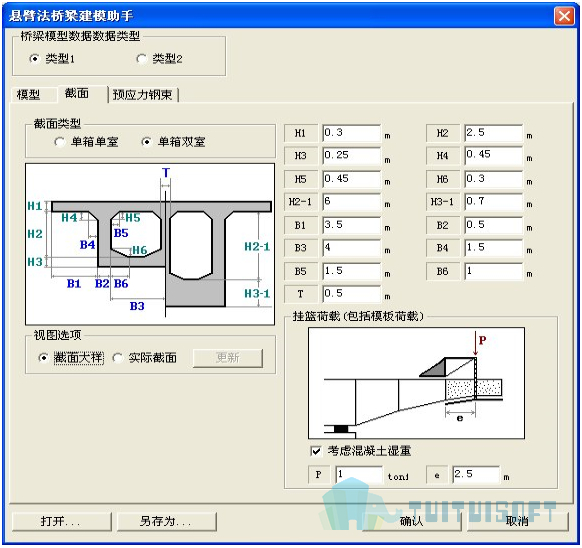Select the 类型2 radio button
Image resolution: width=582 pixels, height=548 pixels.
(x=141, y=59)
